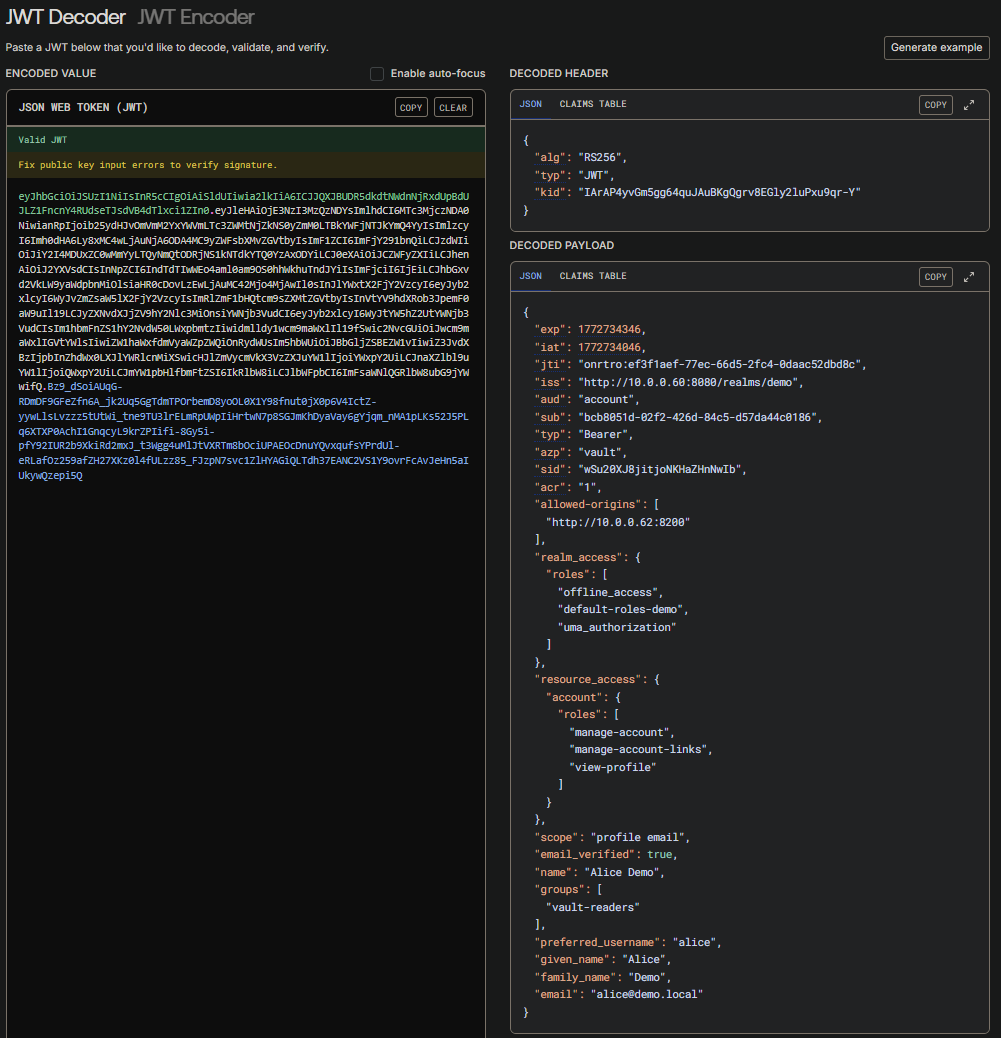Open Claims Table tab in decoded payload

(593, 276)
